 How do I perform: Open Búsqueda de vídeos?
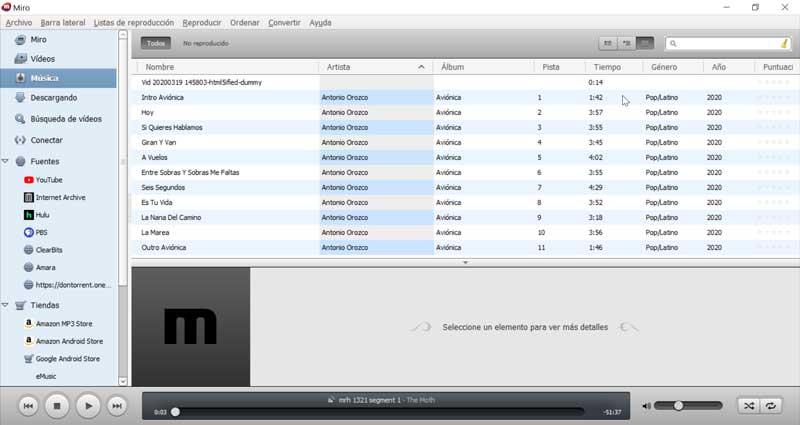[65, 119]
